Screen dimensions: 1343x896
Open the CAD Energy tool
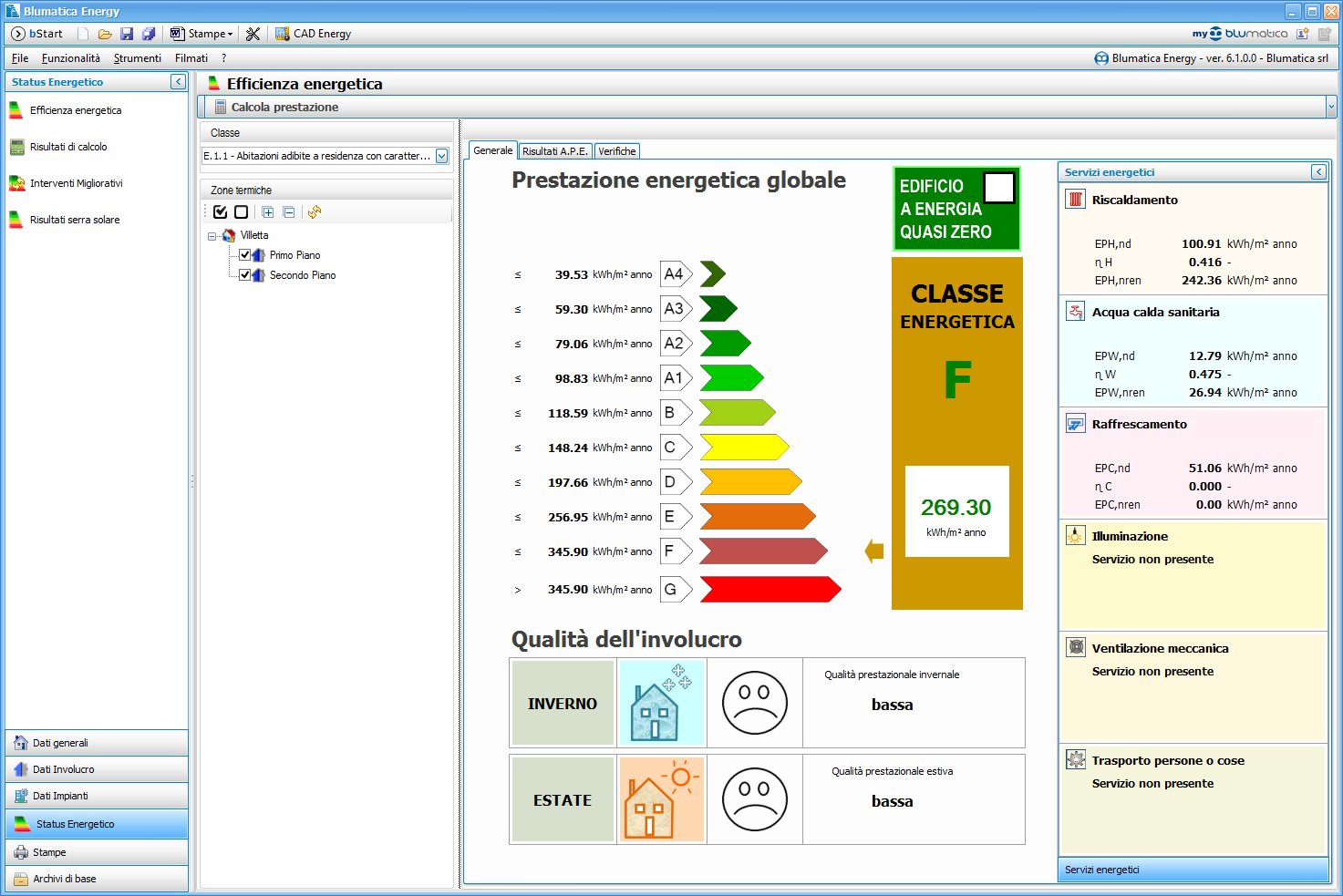(313, 34)
